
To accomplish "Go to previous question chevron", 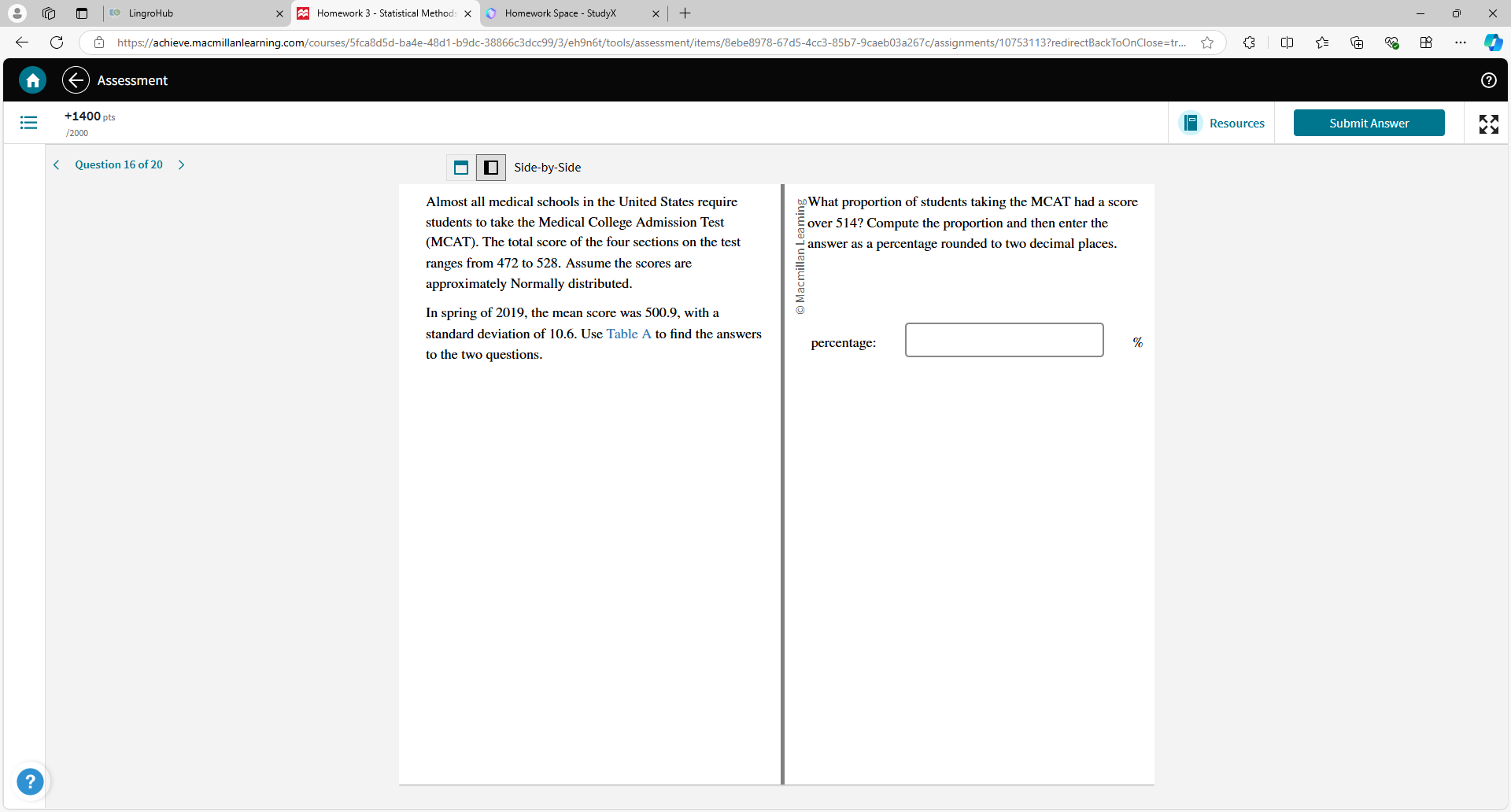I will pos(56,164).
